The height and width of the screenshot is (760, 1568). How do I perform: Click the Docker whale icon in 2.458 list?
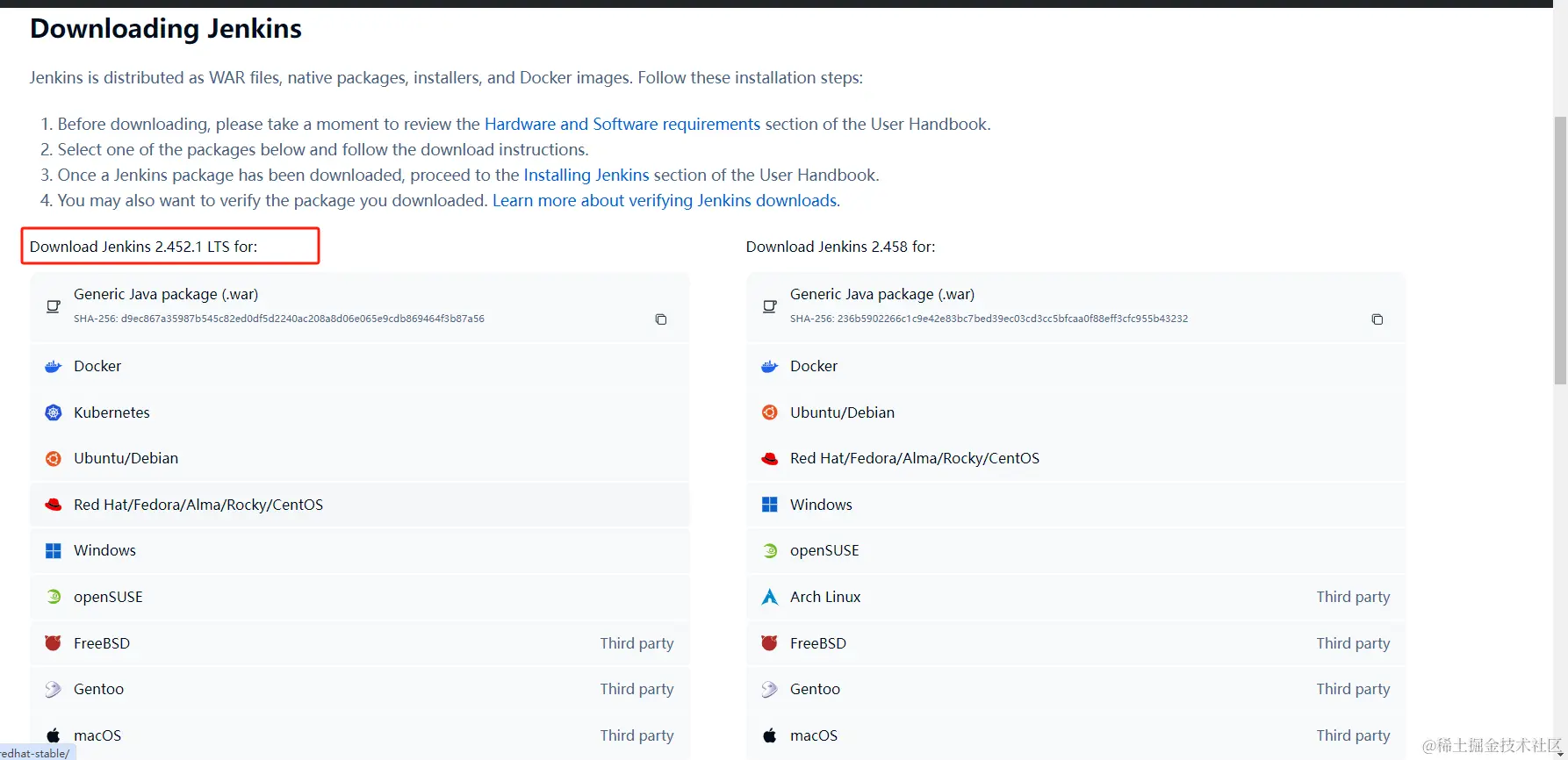(770, 367)
